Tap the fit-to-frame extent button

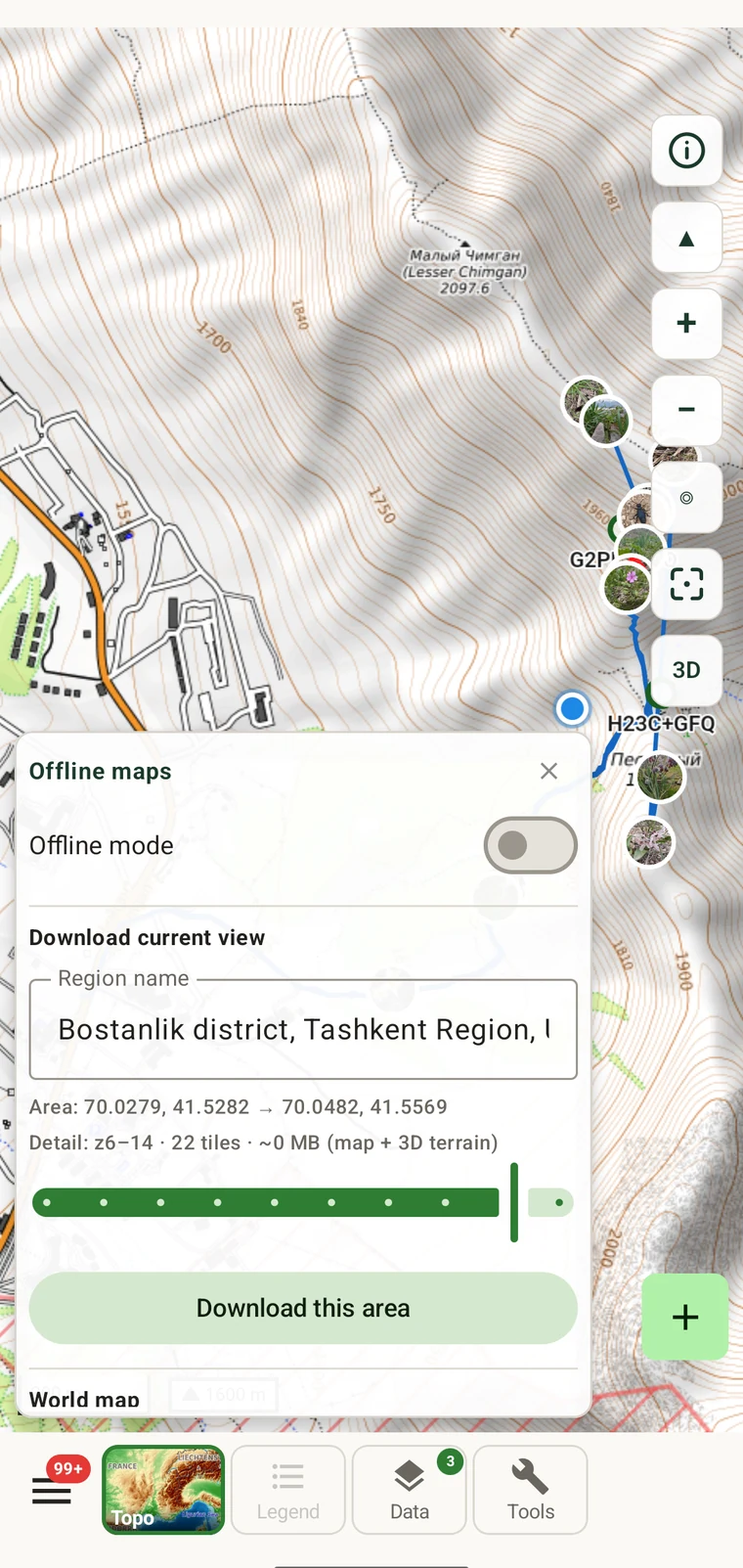[x=686, y=584]
